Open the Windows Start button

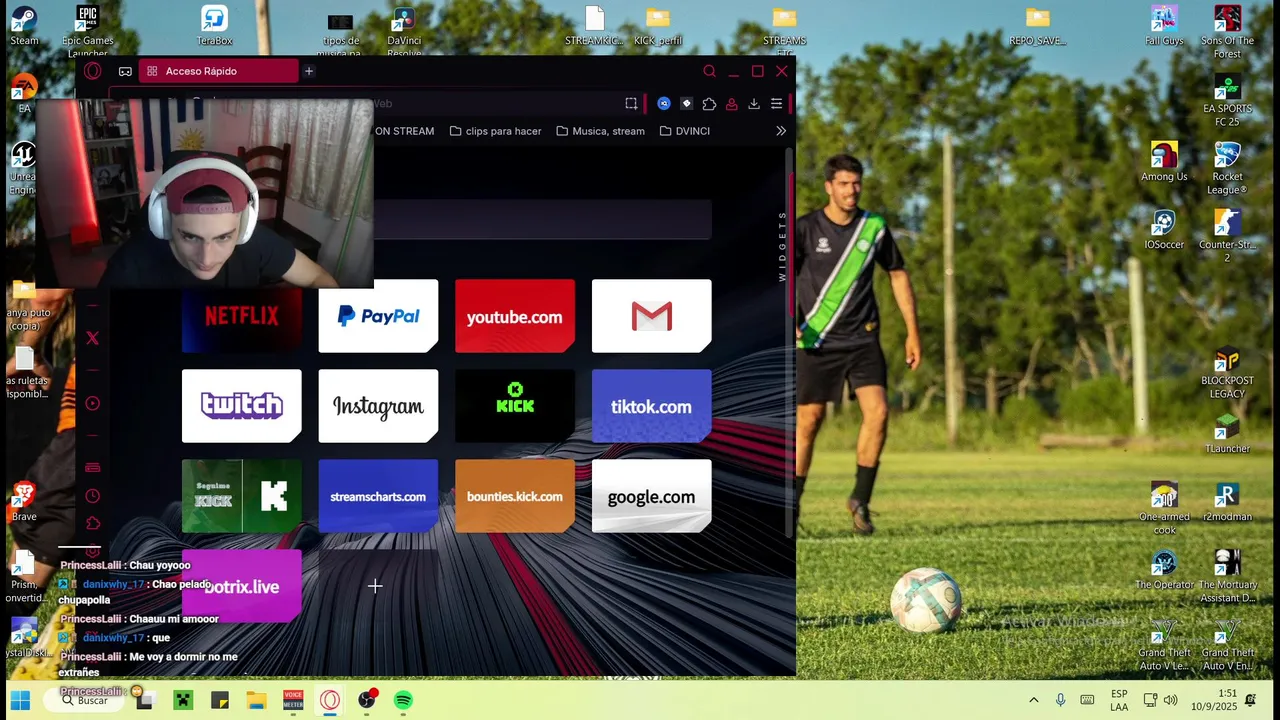(x=20, y=700)
